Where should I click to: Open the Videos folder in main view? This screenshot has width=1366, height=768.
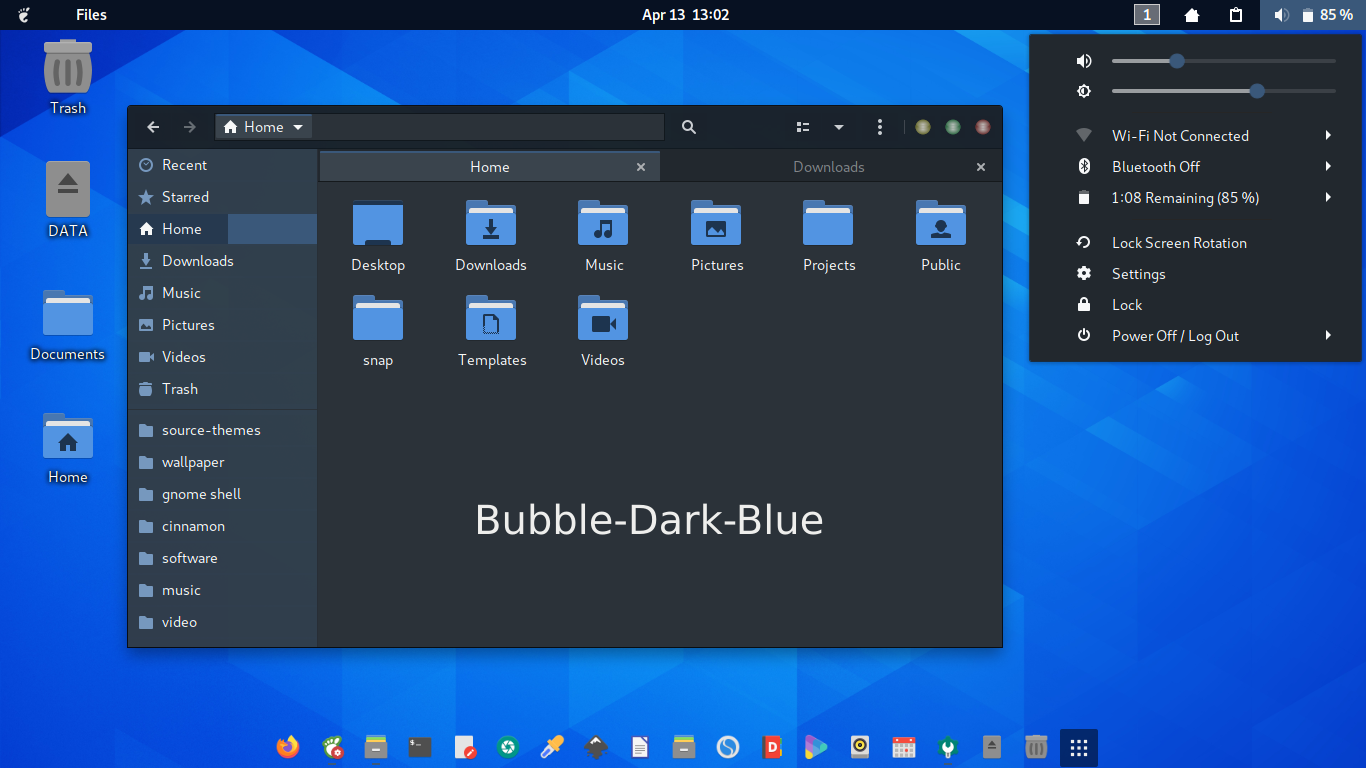pos(603,318)
